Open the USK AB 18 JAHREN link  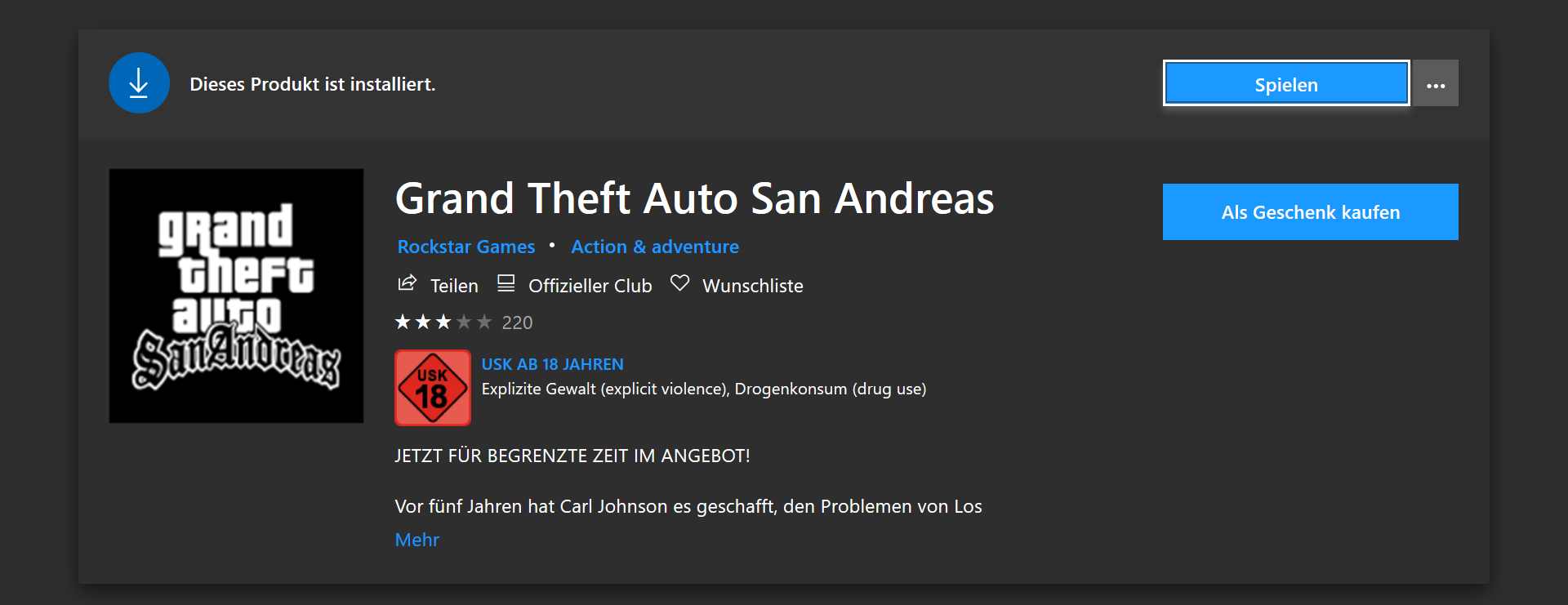pyautogui.click(x=553, y=364)
